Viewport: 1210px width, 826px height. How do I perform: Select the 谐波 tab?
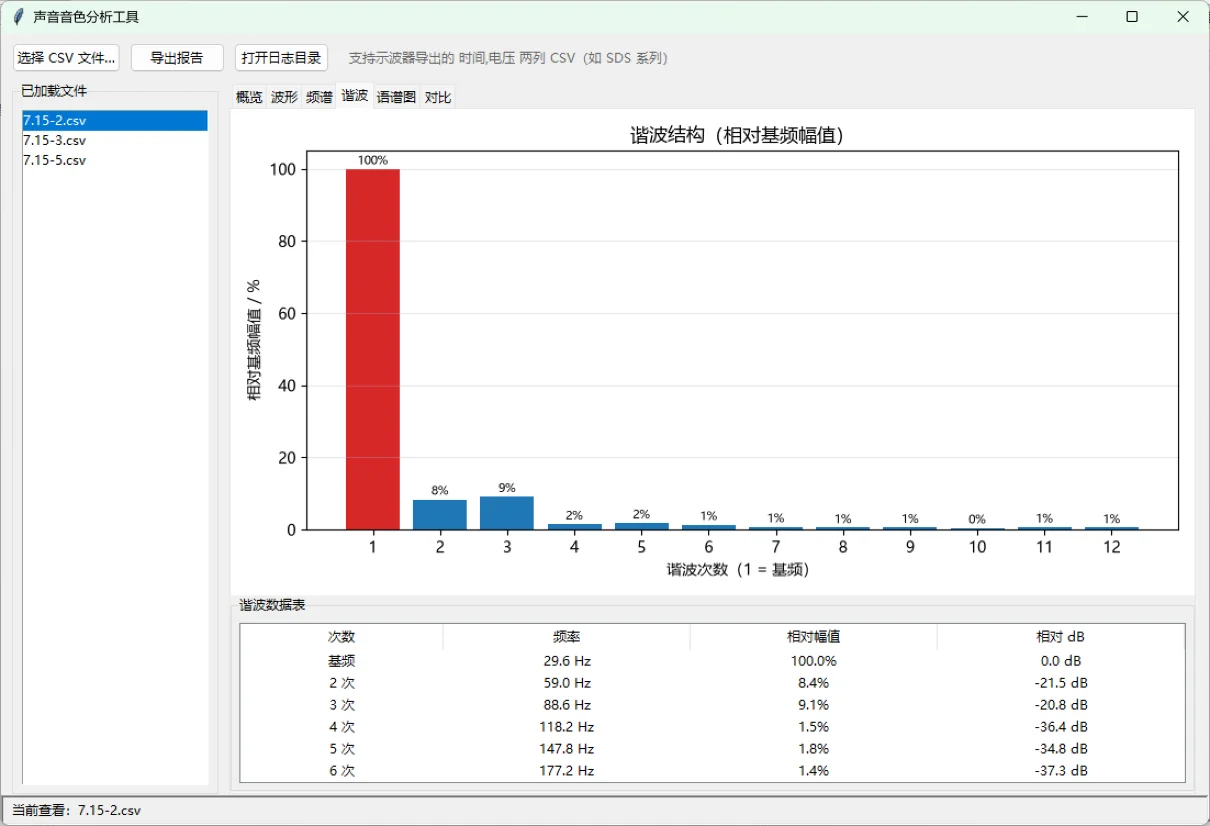tap(354, 96)
